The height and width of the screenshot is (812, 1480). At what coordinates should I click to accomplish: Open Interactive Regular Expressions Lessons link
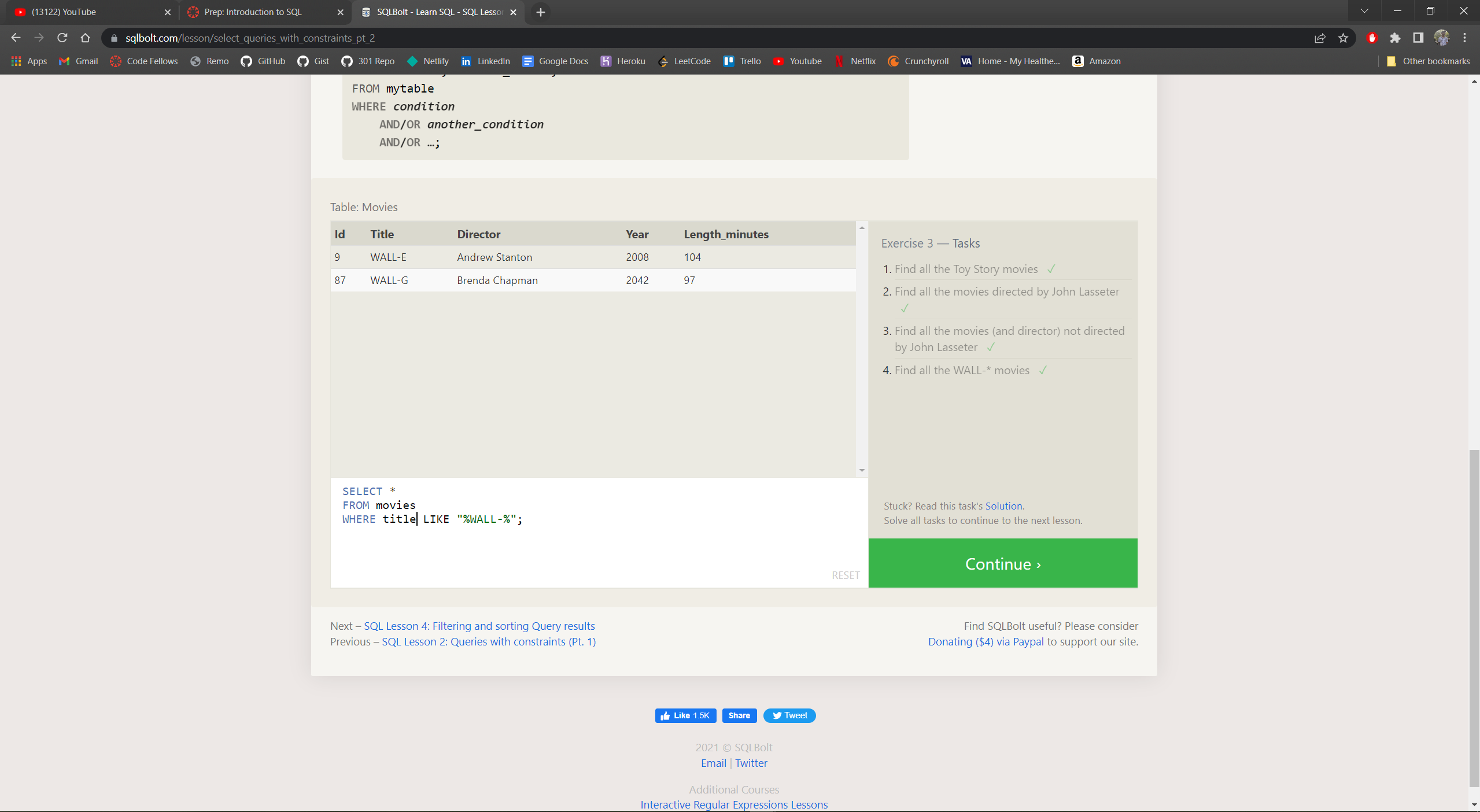click(734, 804)
